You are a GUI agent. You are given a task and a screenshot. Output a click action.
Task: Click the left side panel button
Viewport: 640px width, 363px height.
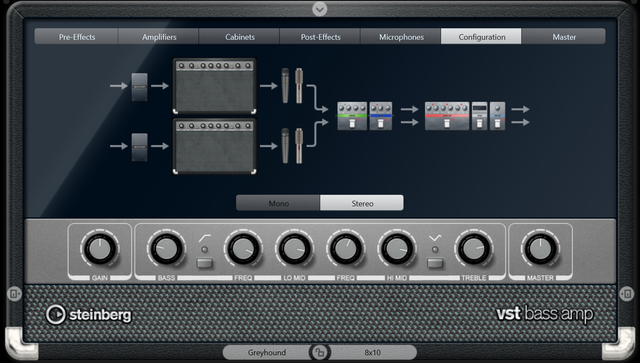(x=13, y=294)
